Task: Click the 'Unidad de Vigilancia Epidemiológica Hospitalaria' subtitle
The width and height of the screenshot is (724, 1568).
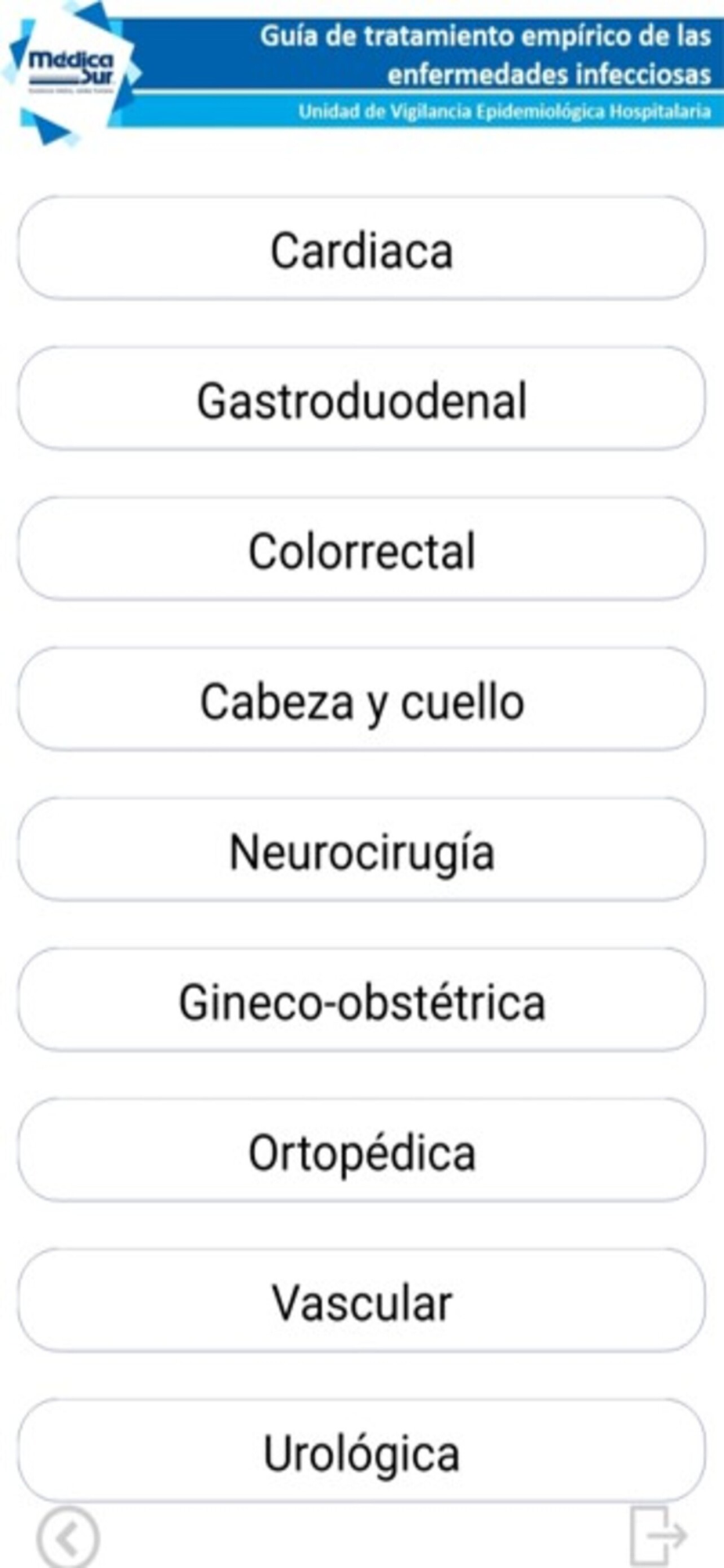Action: 504,111
